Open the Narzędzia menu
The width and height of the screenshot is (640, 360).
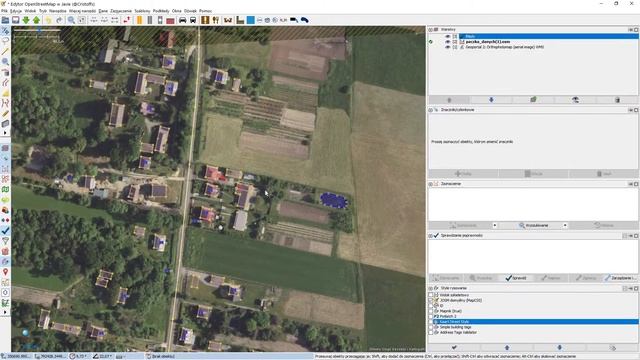58,11
